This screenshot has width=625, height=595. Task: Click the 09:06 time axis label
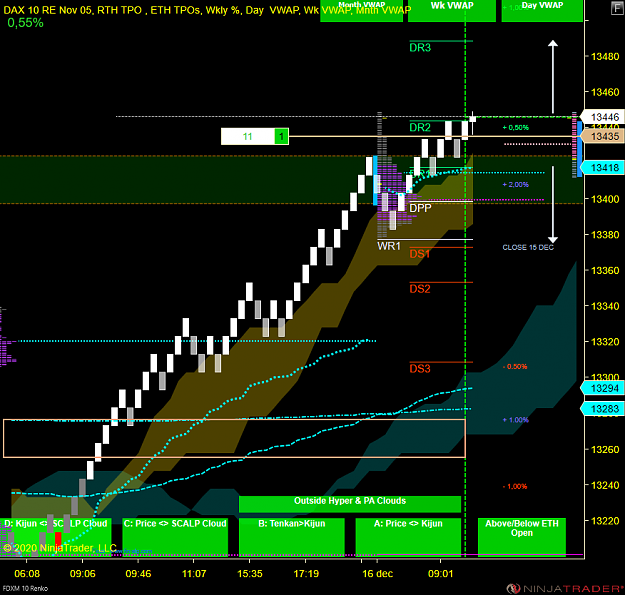tap(83, 574)
